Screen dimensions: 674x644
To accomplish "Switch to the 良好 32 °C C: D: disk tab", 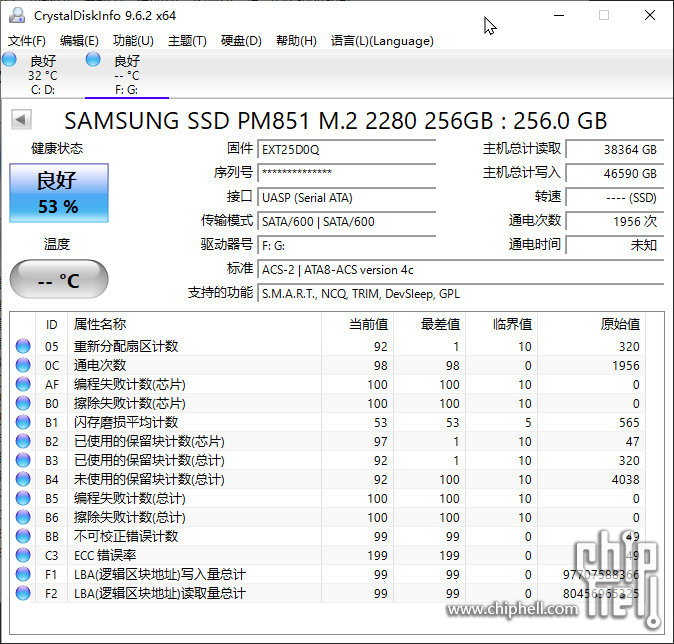I will (42, 74).
